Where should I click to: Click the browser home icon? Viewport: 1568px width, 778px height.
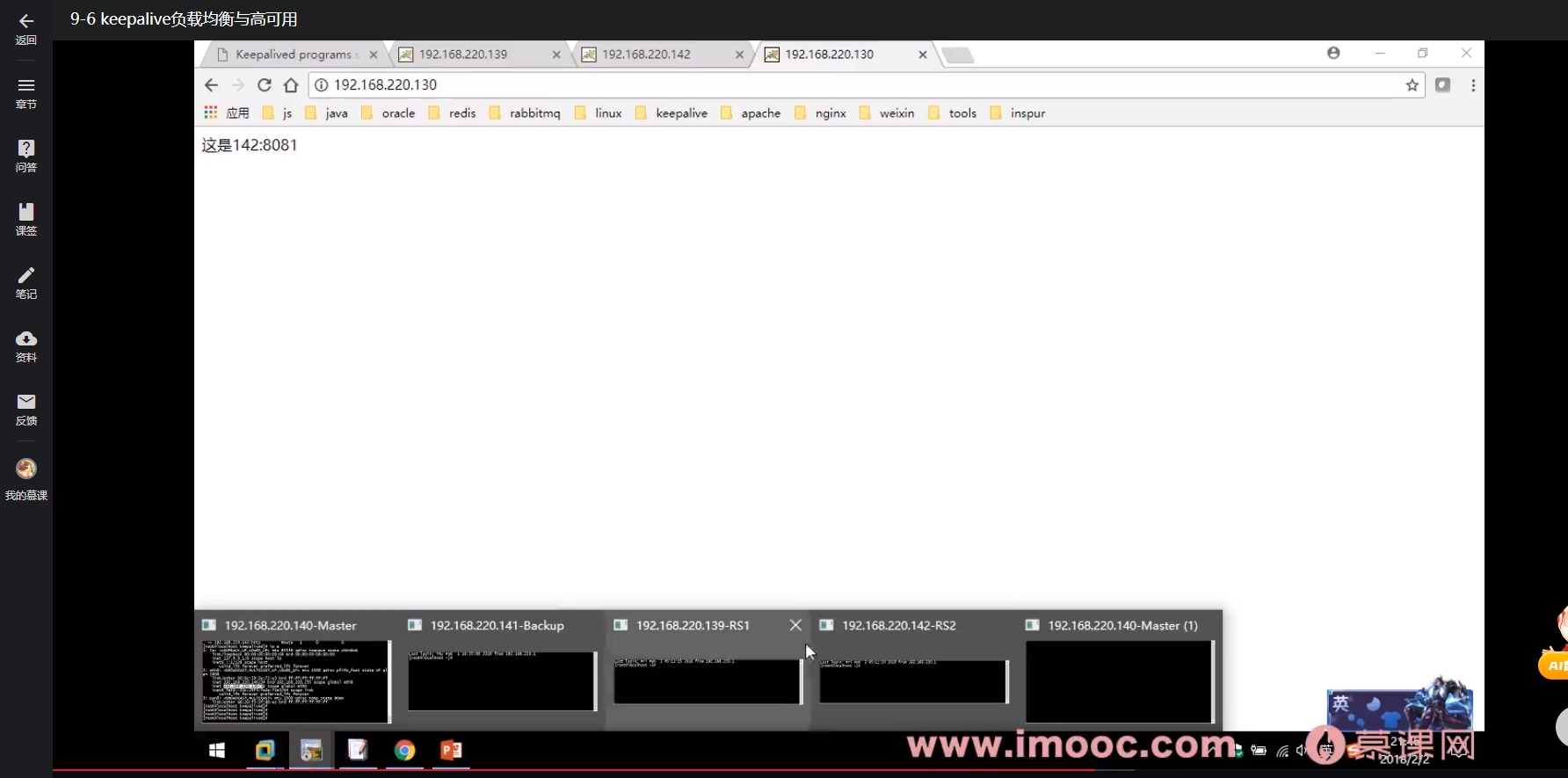point(291,85)
